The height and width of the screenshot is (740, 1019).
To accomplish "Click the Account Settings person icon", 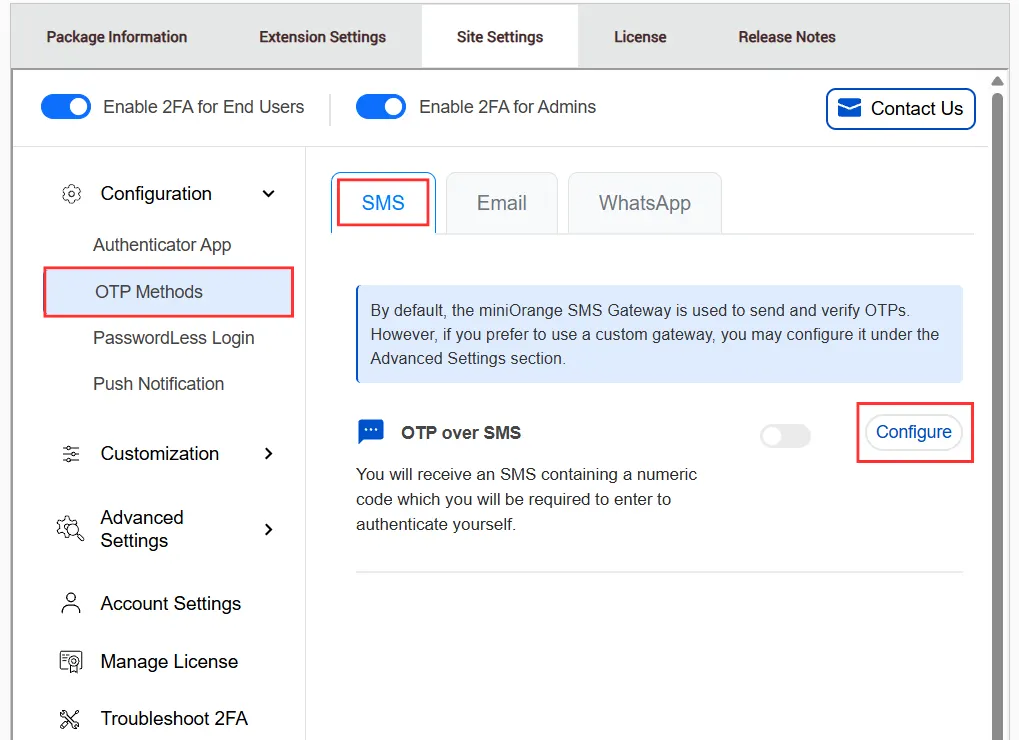I will 70,603.
